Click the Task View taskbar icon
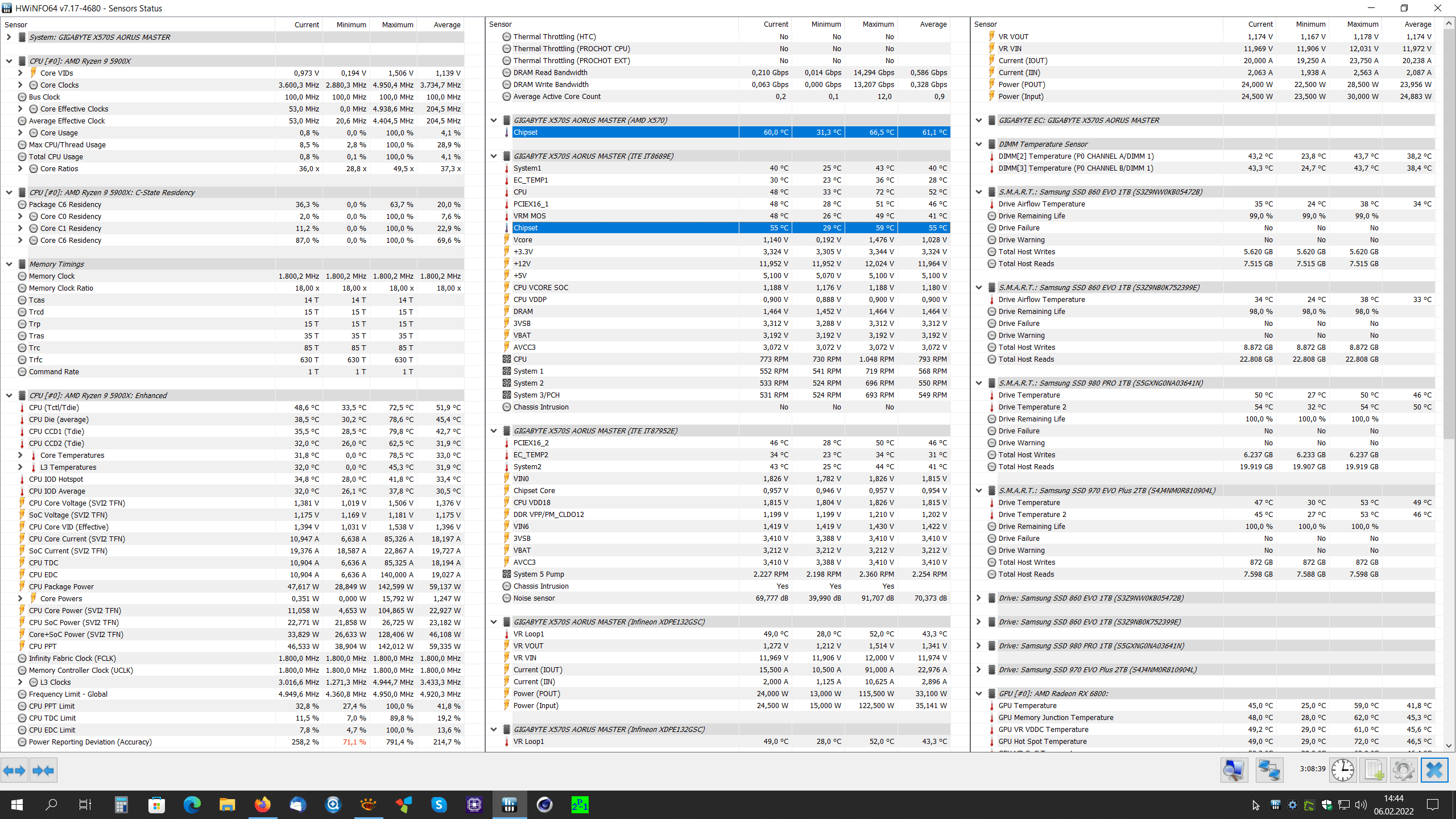Screen dimensions: 1456x819 (85, 805)
